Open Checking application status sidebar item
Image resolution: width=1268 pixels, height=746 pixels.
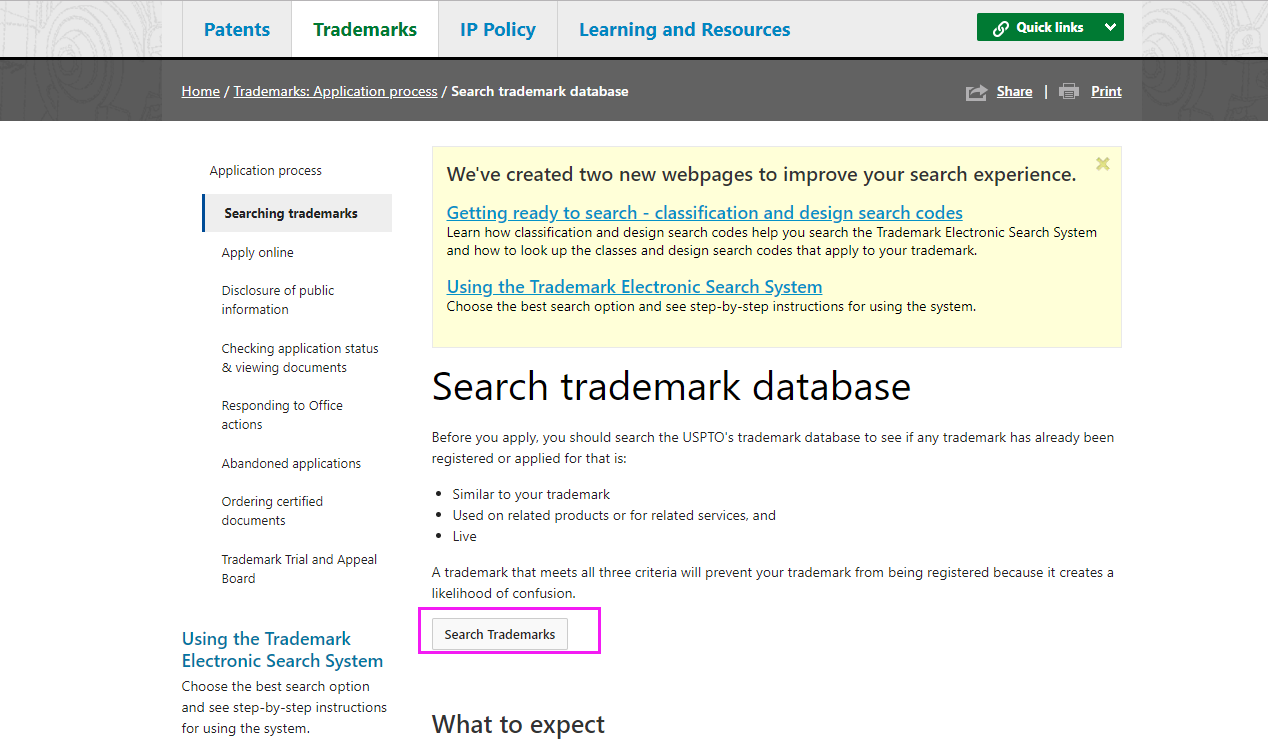(299, 358)
